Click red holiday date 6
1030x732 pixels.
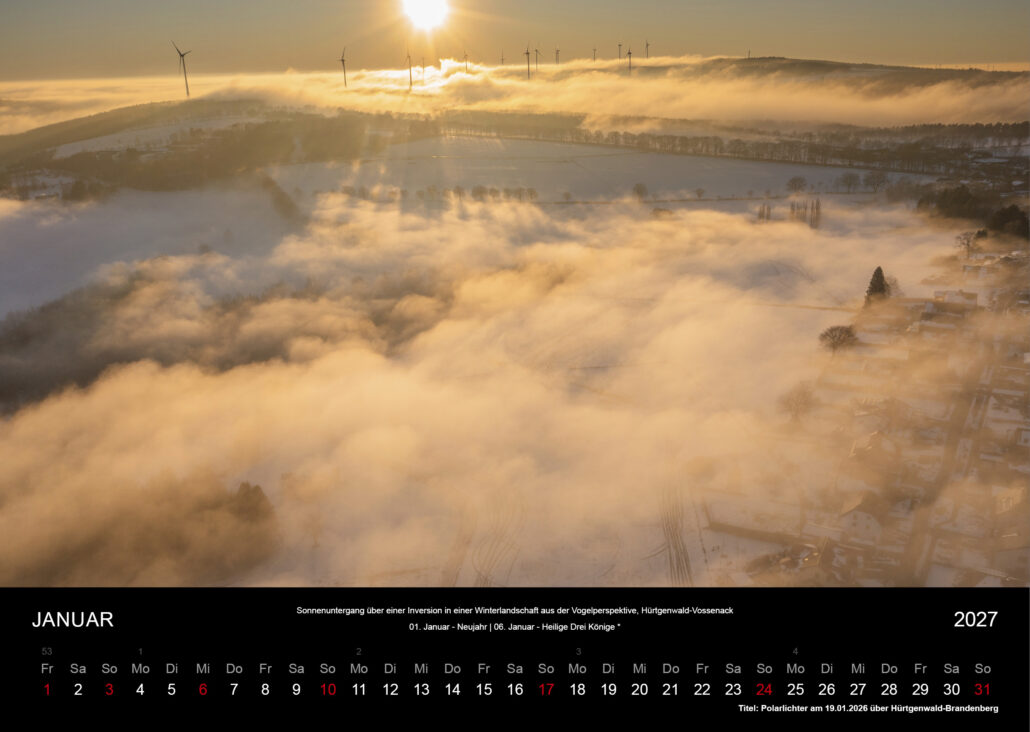[203, 689]
